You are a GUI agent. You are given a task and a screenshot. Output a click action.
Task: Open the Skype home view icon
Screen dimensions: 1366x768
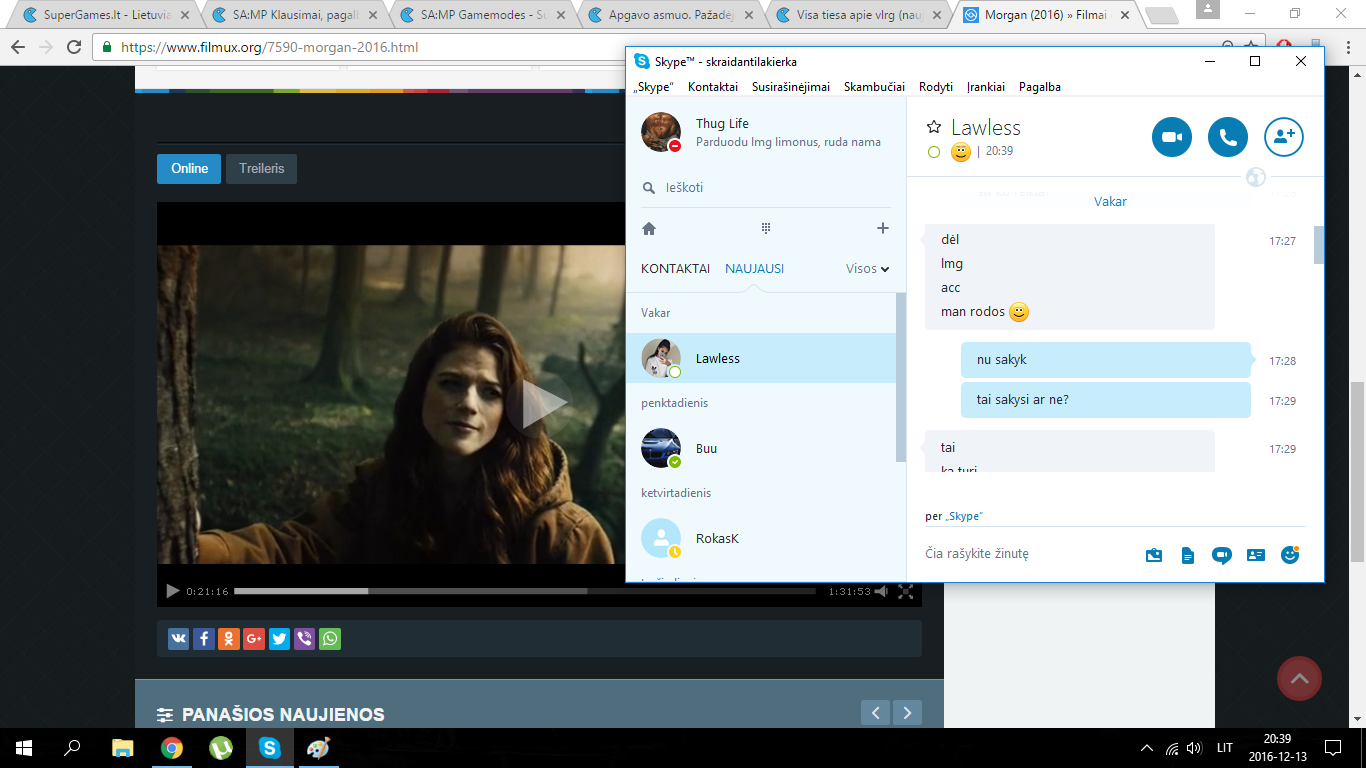[649, 229]
